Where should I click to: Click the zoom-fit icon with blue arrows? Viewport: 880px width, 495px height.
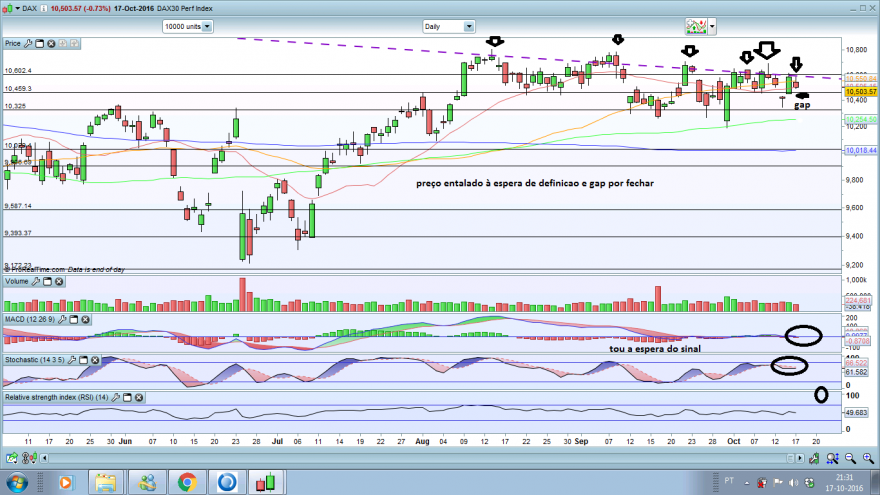point(832,459)
